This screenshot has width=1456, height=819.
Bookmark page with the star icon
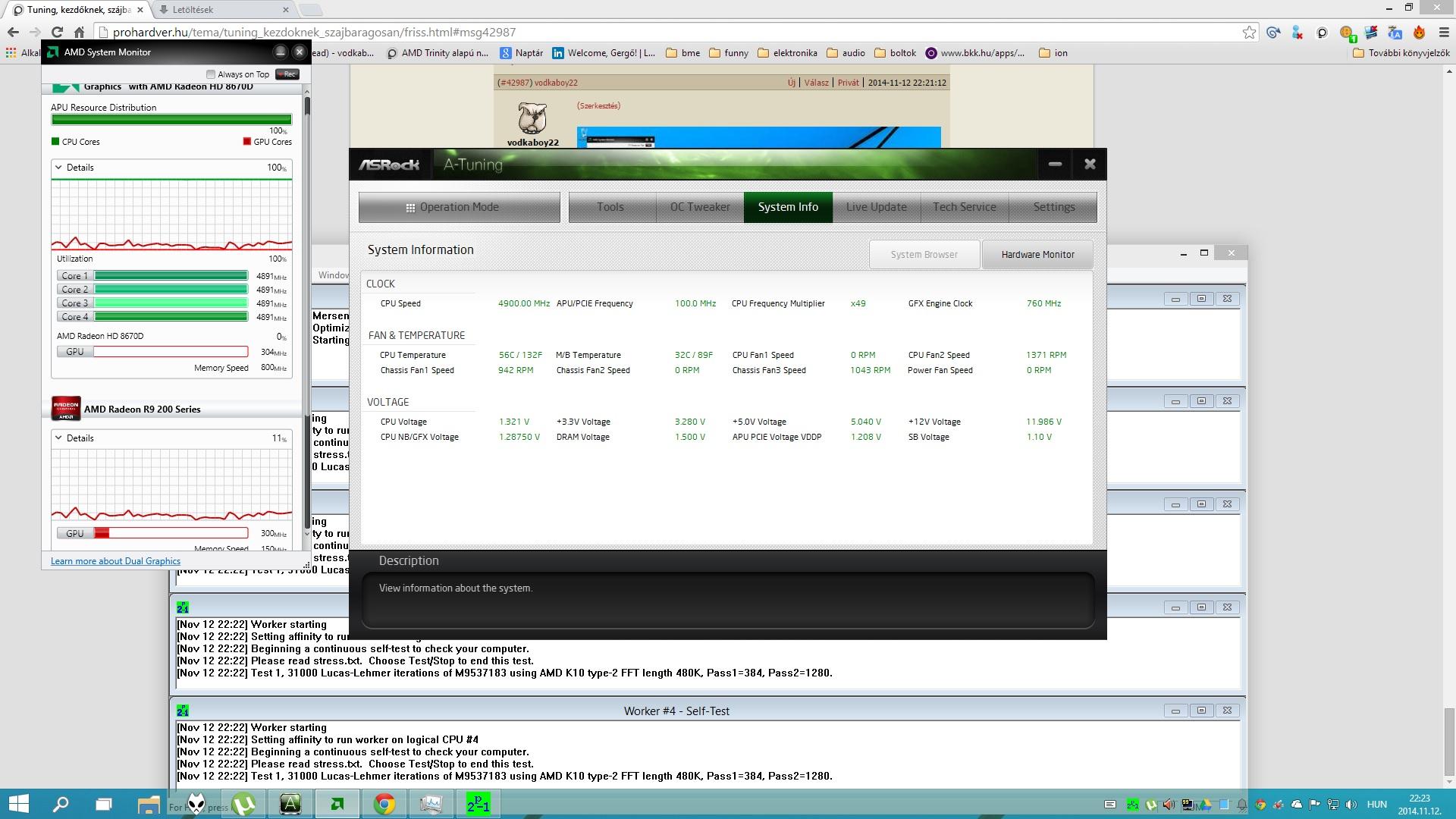pos(1249,33)
